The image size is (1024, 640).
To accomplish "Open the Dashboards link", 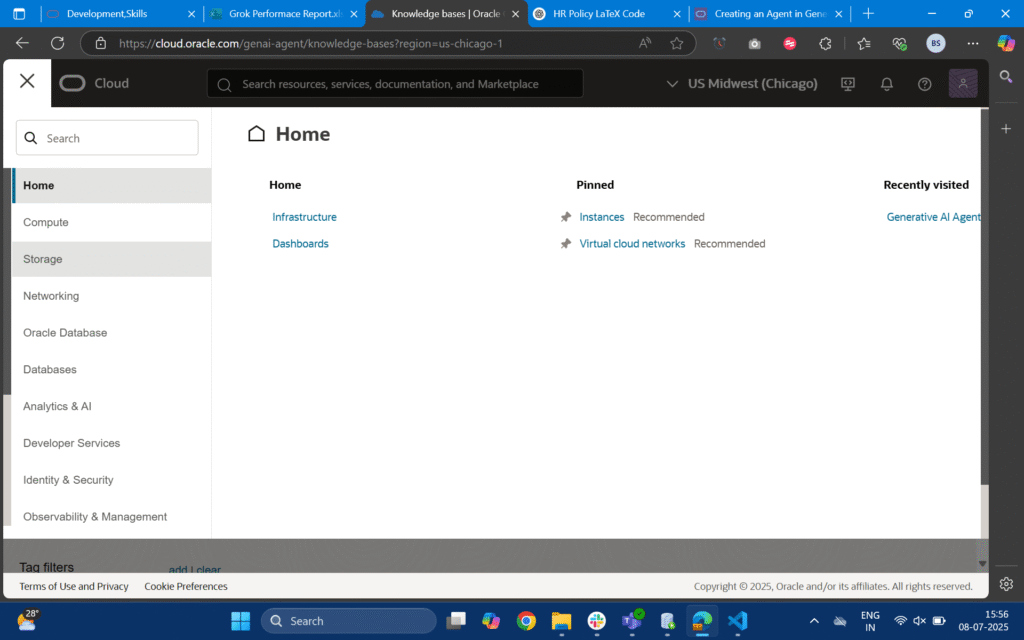I will pos(300,244).
